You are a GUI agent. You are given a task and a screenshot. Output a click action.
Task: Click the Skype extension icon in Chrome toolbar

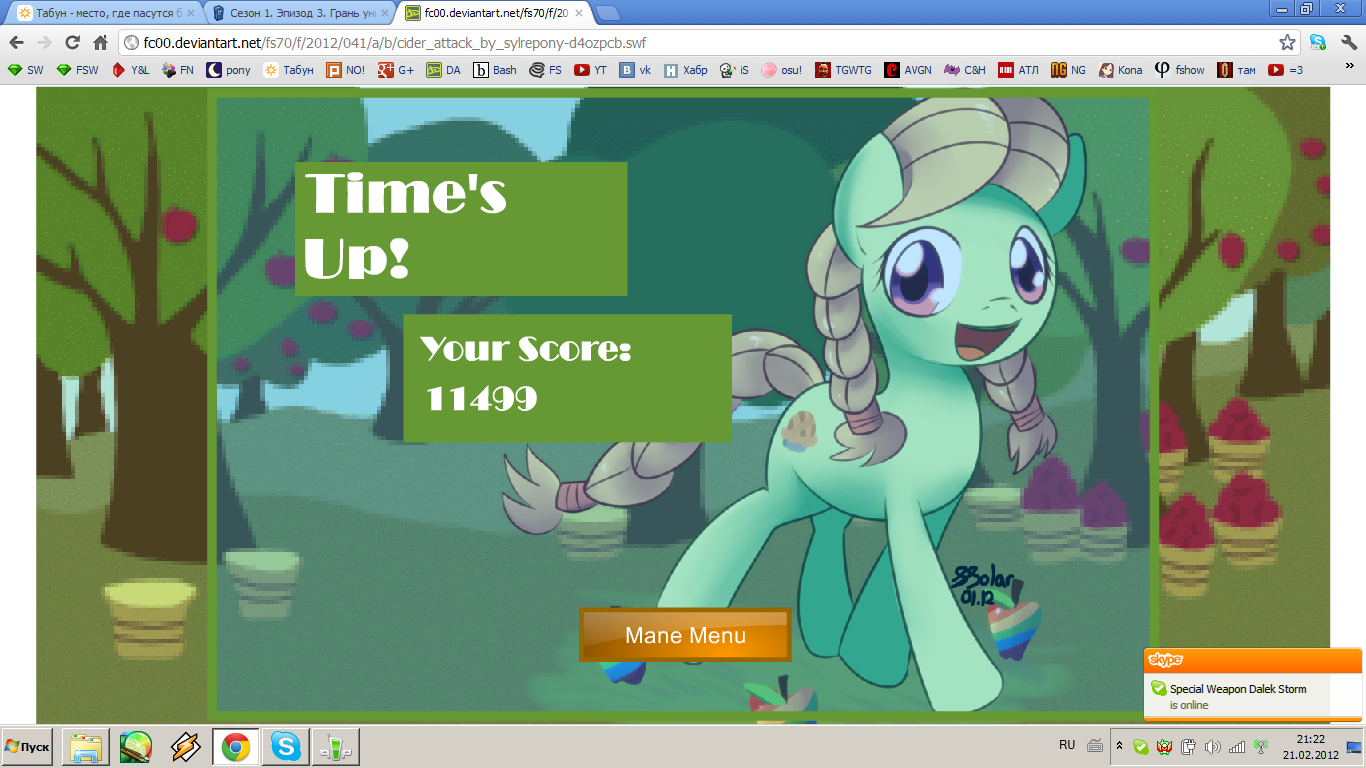(x=1318, y=43)
